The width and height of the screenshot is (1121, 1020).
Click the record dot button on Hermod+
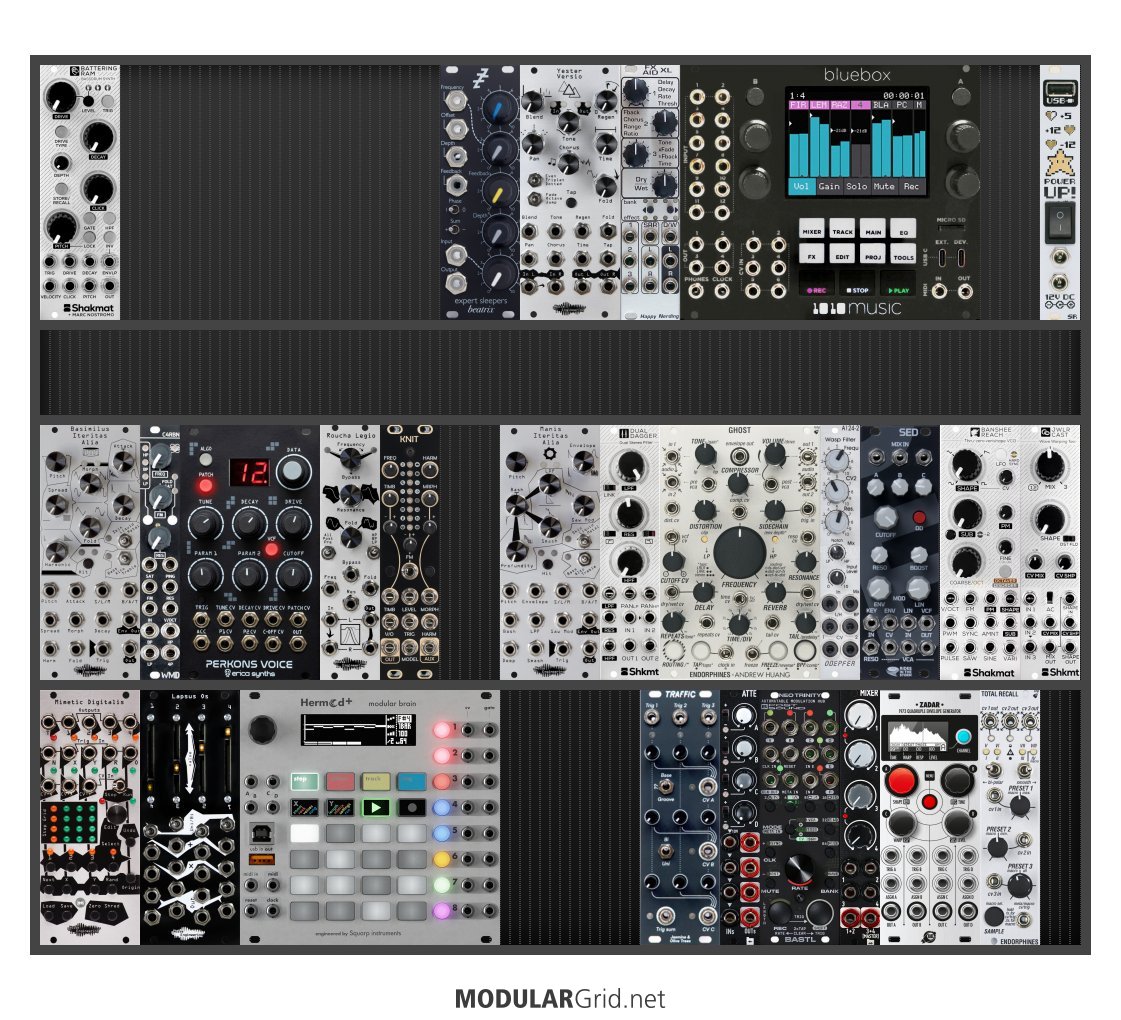(412, 808)
